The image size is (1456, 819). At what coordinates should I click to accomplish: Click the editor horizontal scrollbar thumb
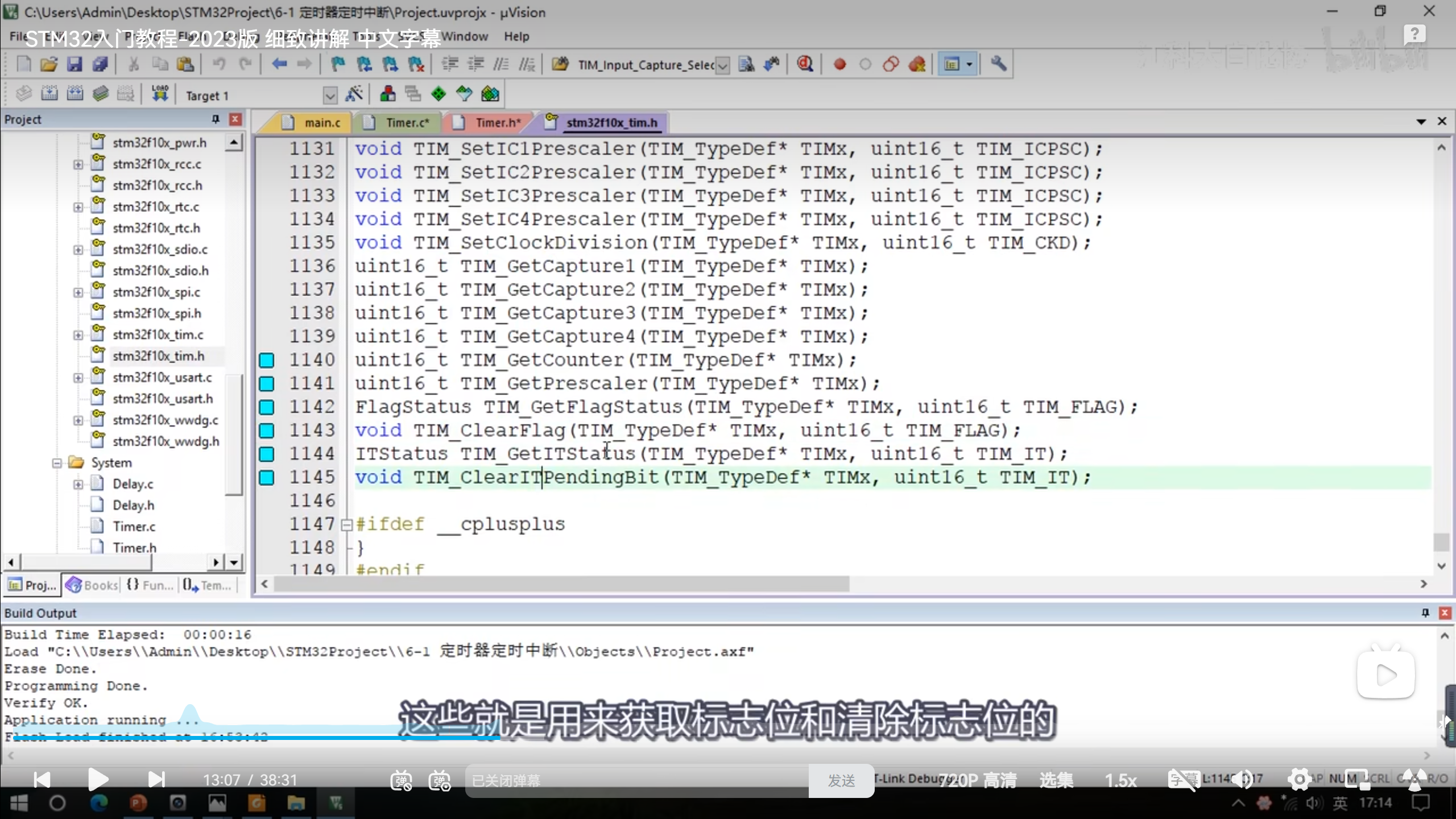click(x=561, y=584)
